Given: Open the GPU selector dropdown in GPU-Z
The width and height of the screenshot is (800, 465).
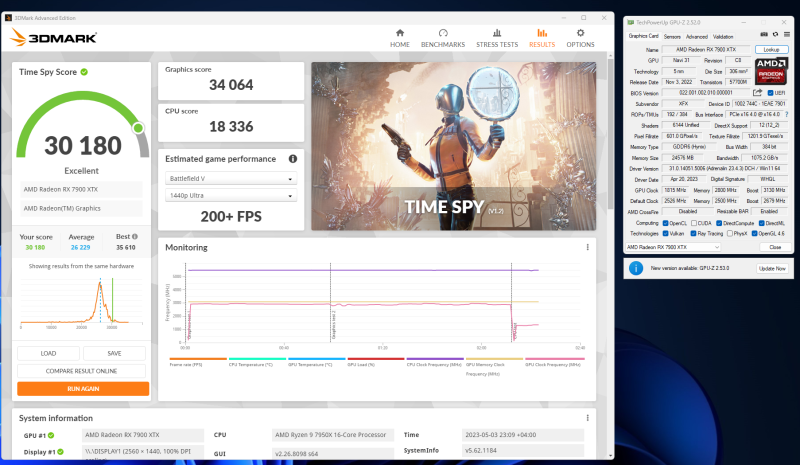Looking at the screenshot, I should [672, 246].
